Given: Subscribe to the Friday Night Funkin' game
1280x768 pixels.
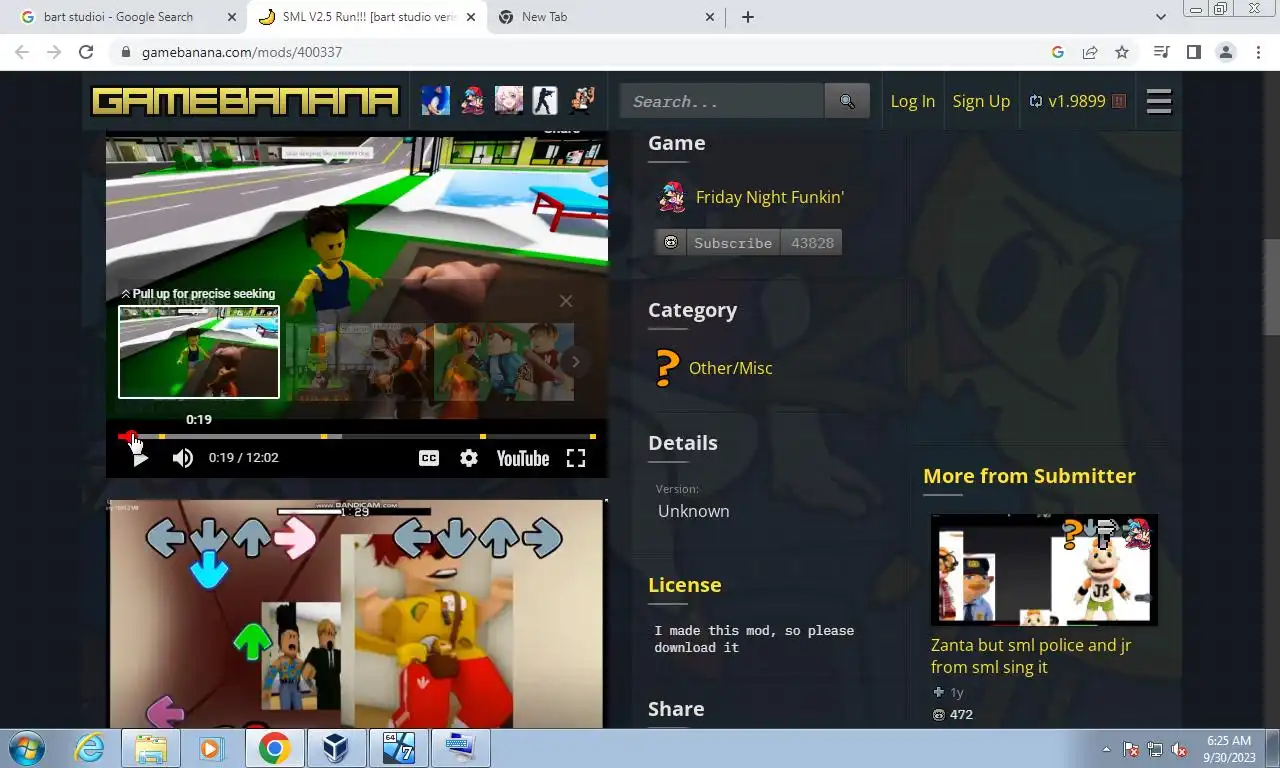Looking at the screenshot, I should (x=718, y=243).
